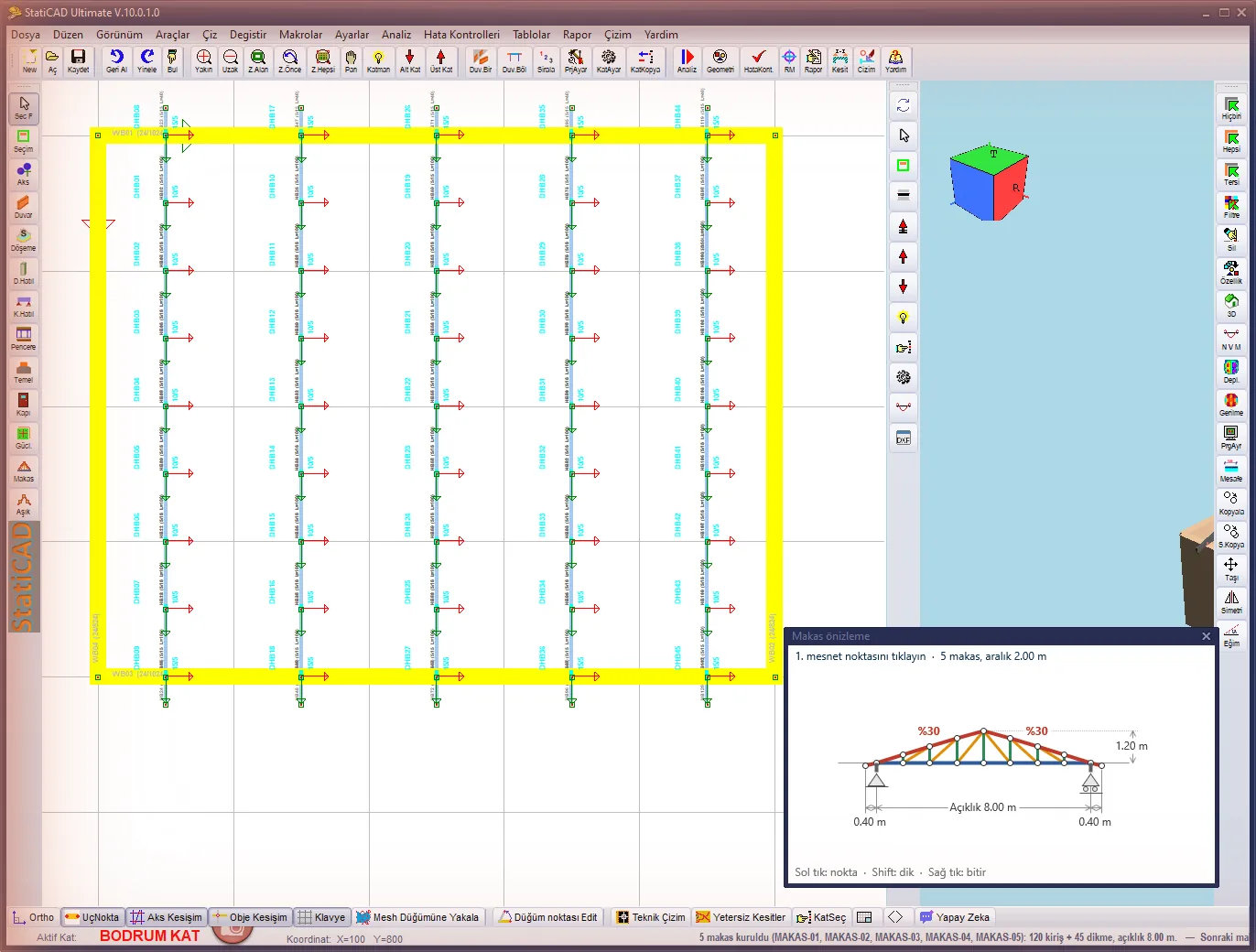Toggle Obje Kesişim snap
The image size is (1256, 952).
point(249,917)
